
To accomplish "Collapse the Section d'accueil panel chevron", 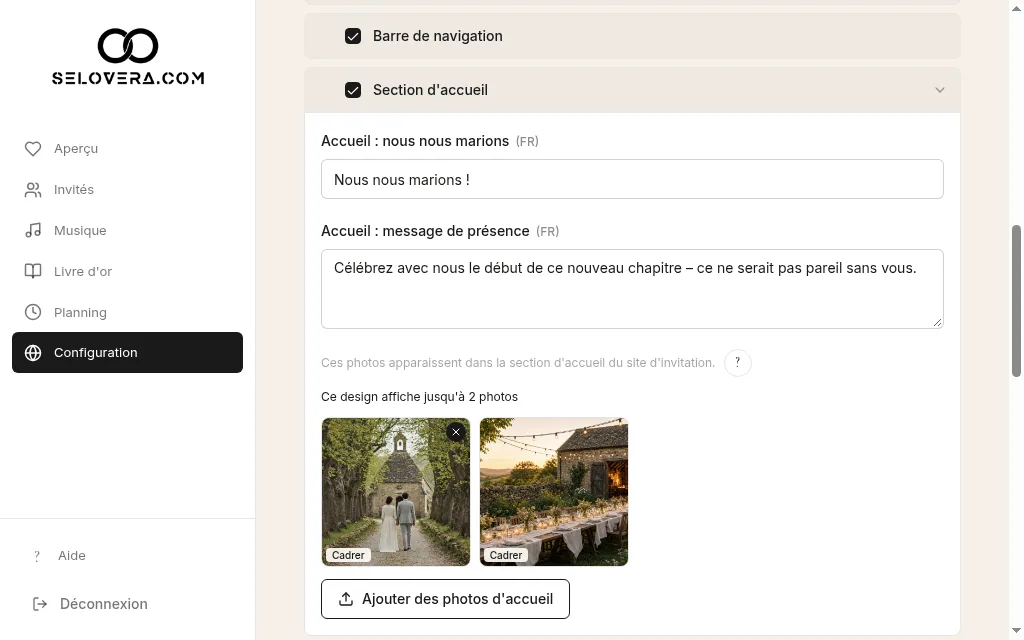I will tap(939, 90).
